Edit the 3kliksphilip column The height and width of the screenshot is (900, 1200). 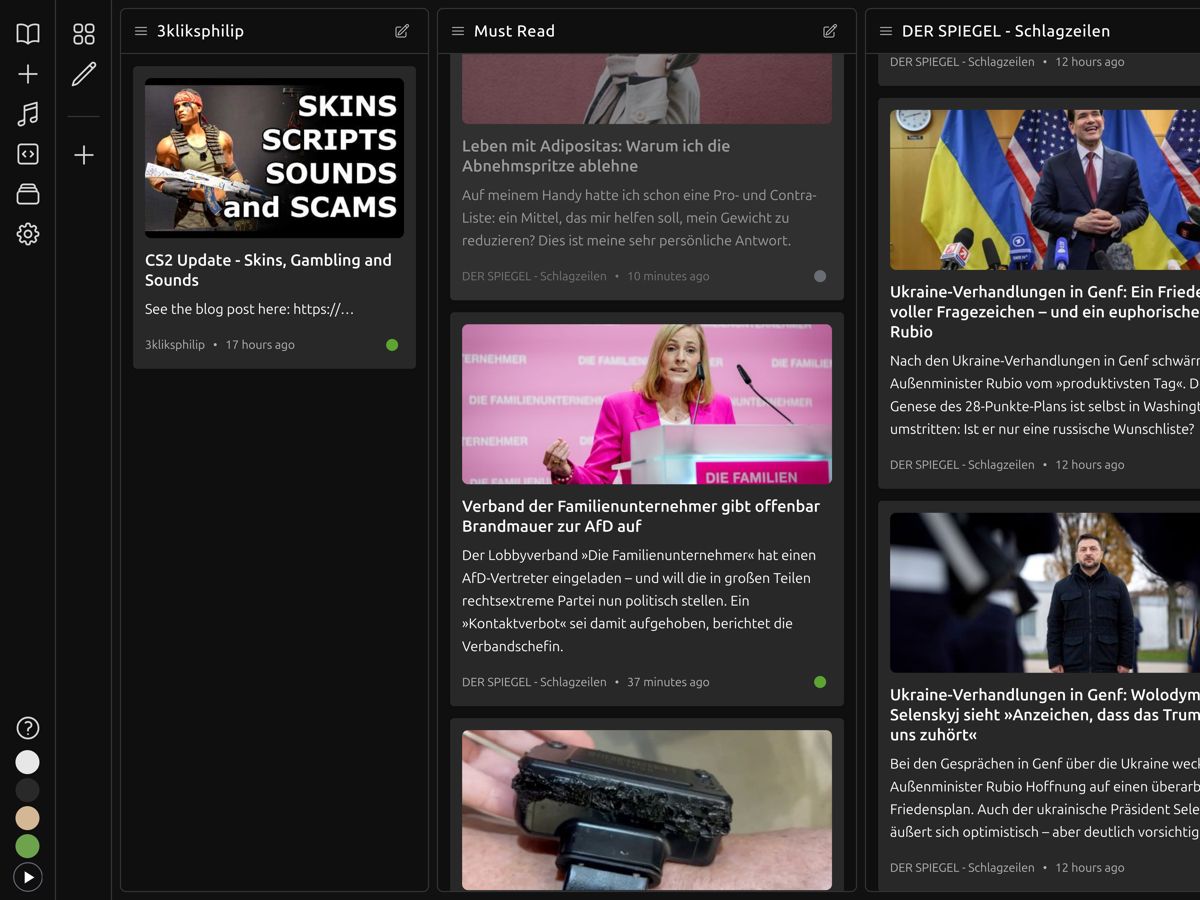pyautogui.click(x=402, y=31)
